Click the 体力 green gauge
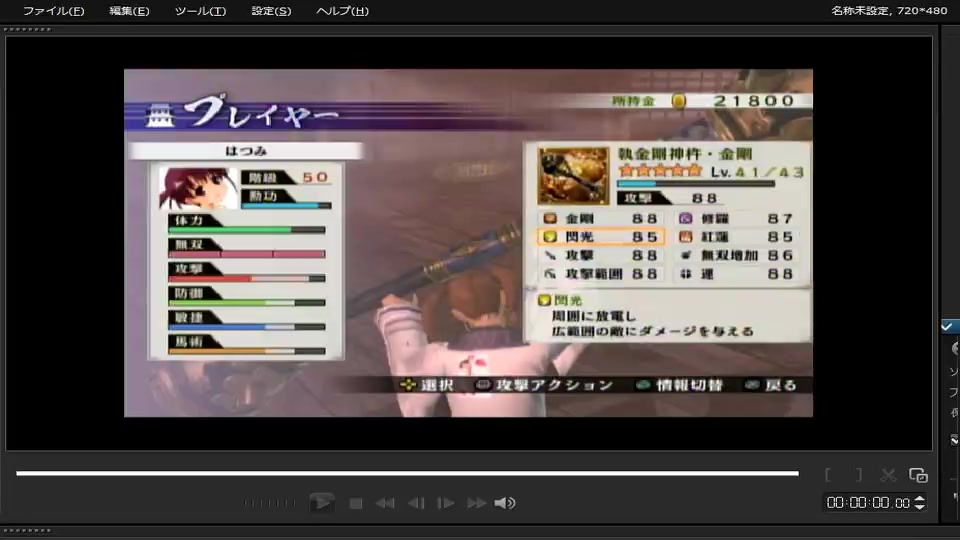 247,230
